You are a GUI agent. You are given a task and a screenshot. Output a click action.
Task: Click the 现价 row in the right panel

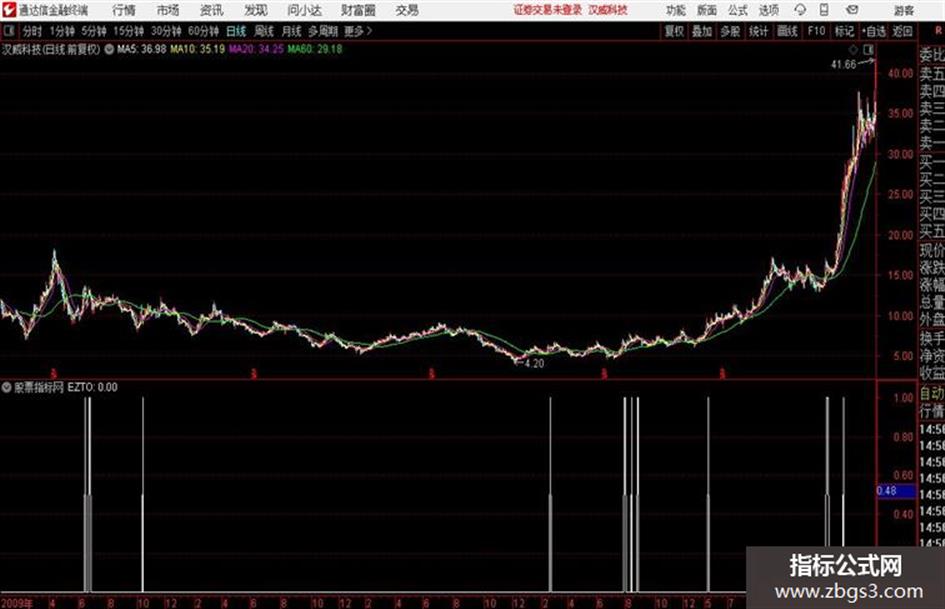click(x=932, y=250)
